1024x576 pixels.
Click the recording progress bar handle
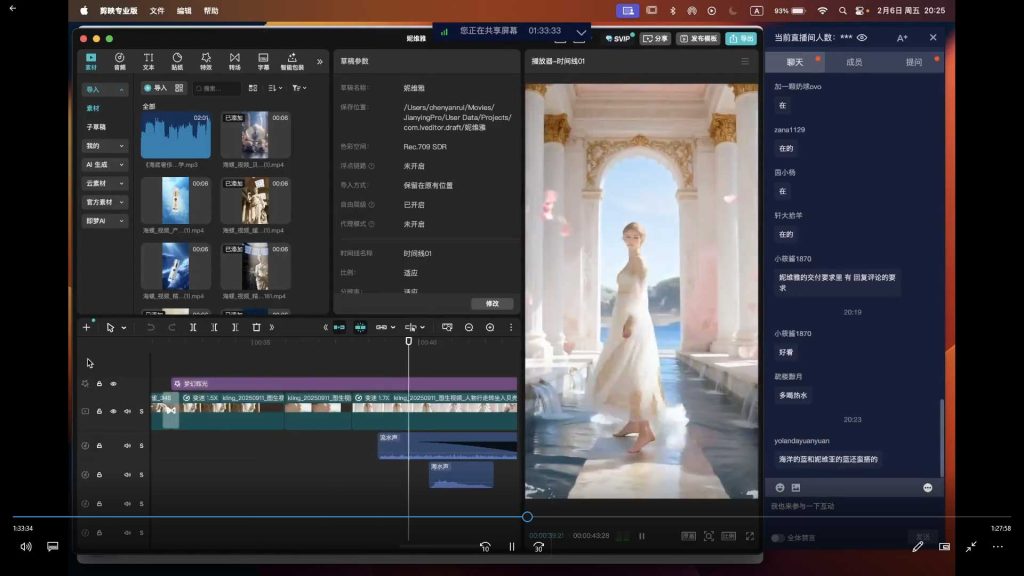pos(527,517)
